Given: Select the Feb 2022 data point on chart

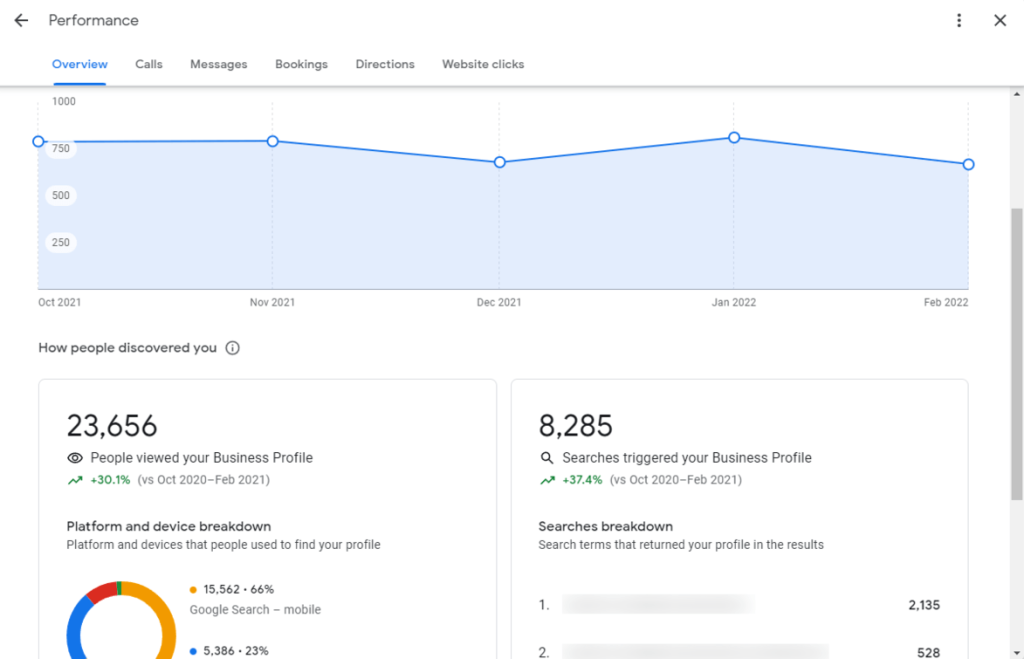Looking at the screenshot, I should (968, 165).
